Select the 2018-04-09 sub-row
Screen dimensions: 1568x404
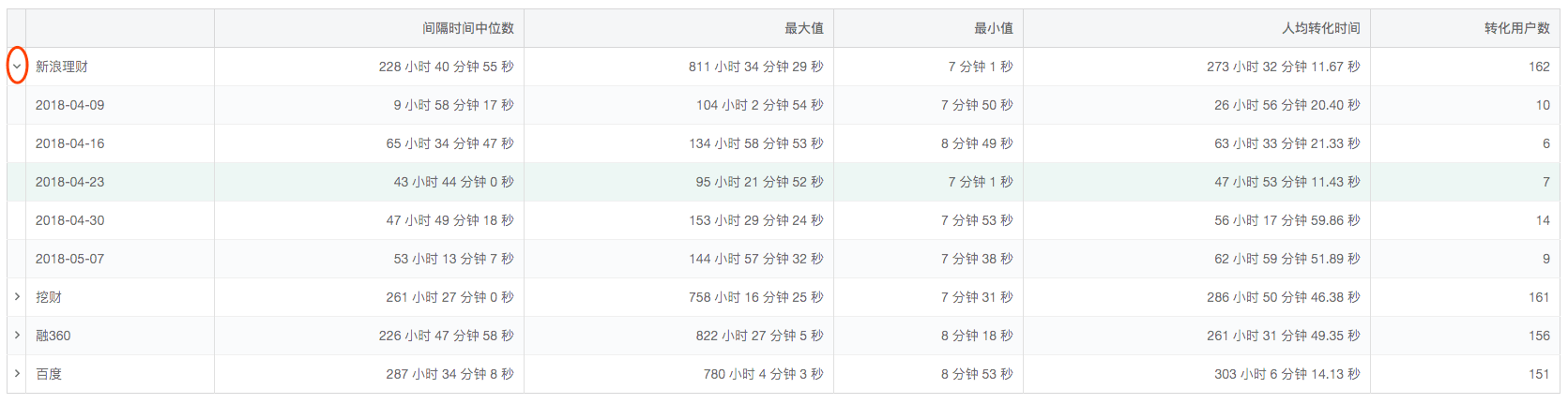784,105
